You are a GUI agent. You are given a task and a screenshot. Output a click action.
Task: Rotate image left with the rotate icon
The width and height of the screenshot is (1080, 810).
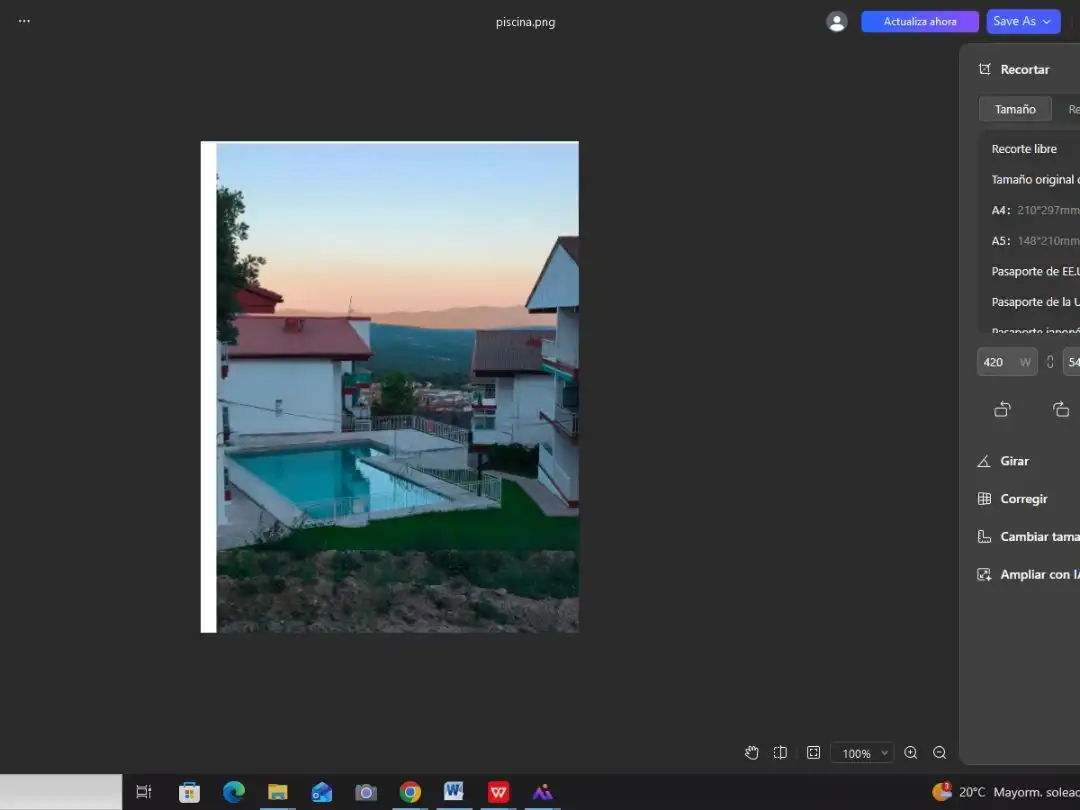coord(1003,409)
